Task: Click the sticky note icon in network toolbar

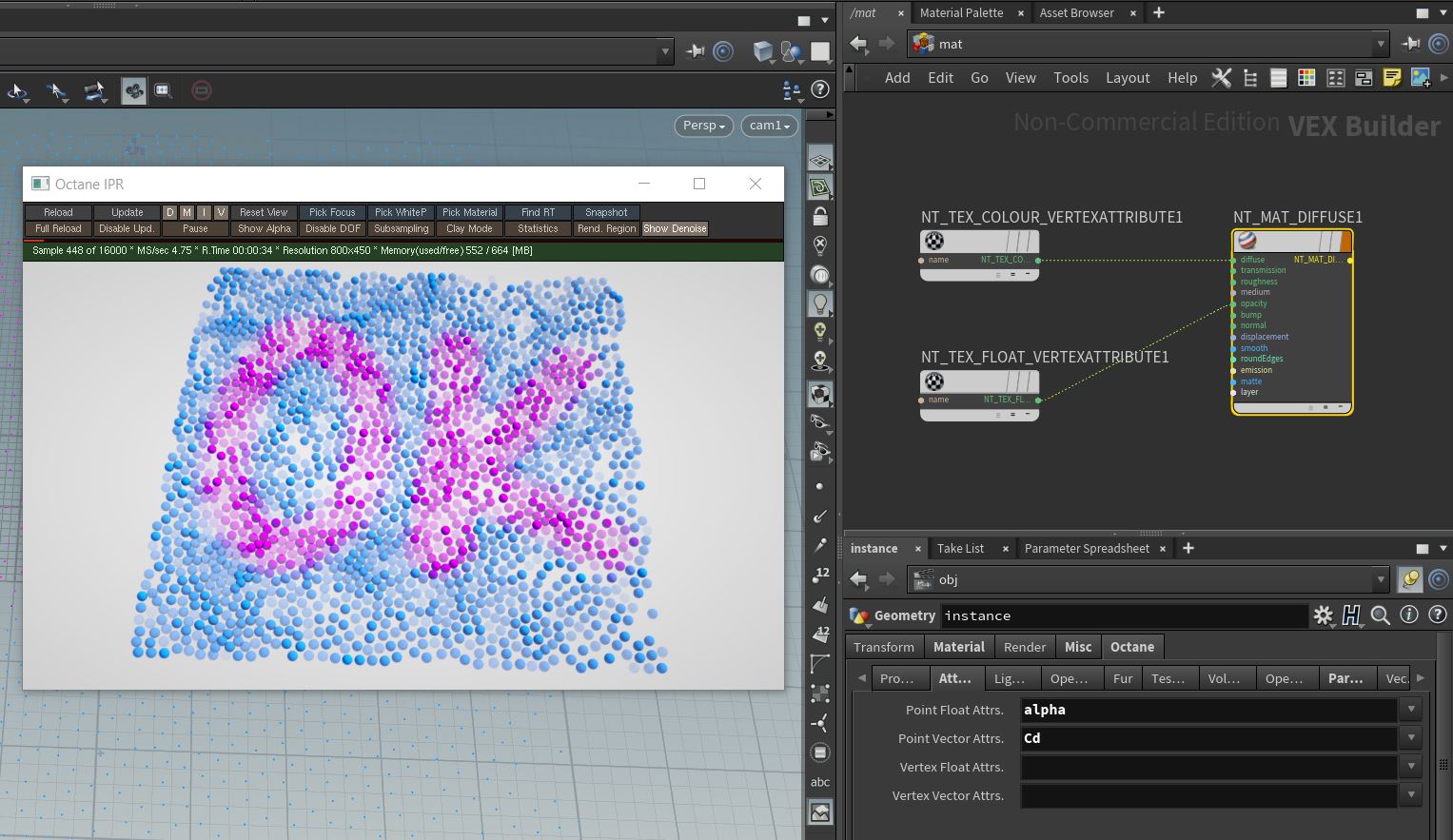Action: (x=1392, y=78)
